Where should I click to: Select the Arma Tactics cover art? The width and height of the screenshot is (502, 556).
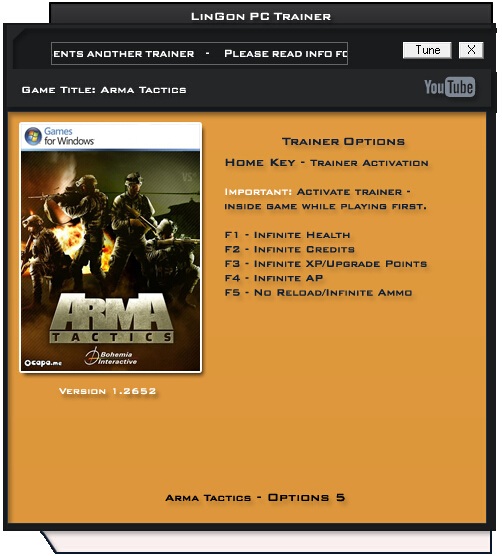pos(111,248)
